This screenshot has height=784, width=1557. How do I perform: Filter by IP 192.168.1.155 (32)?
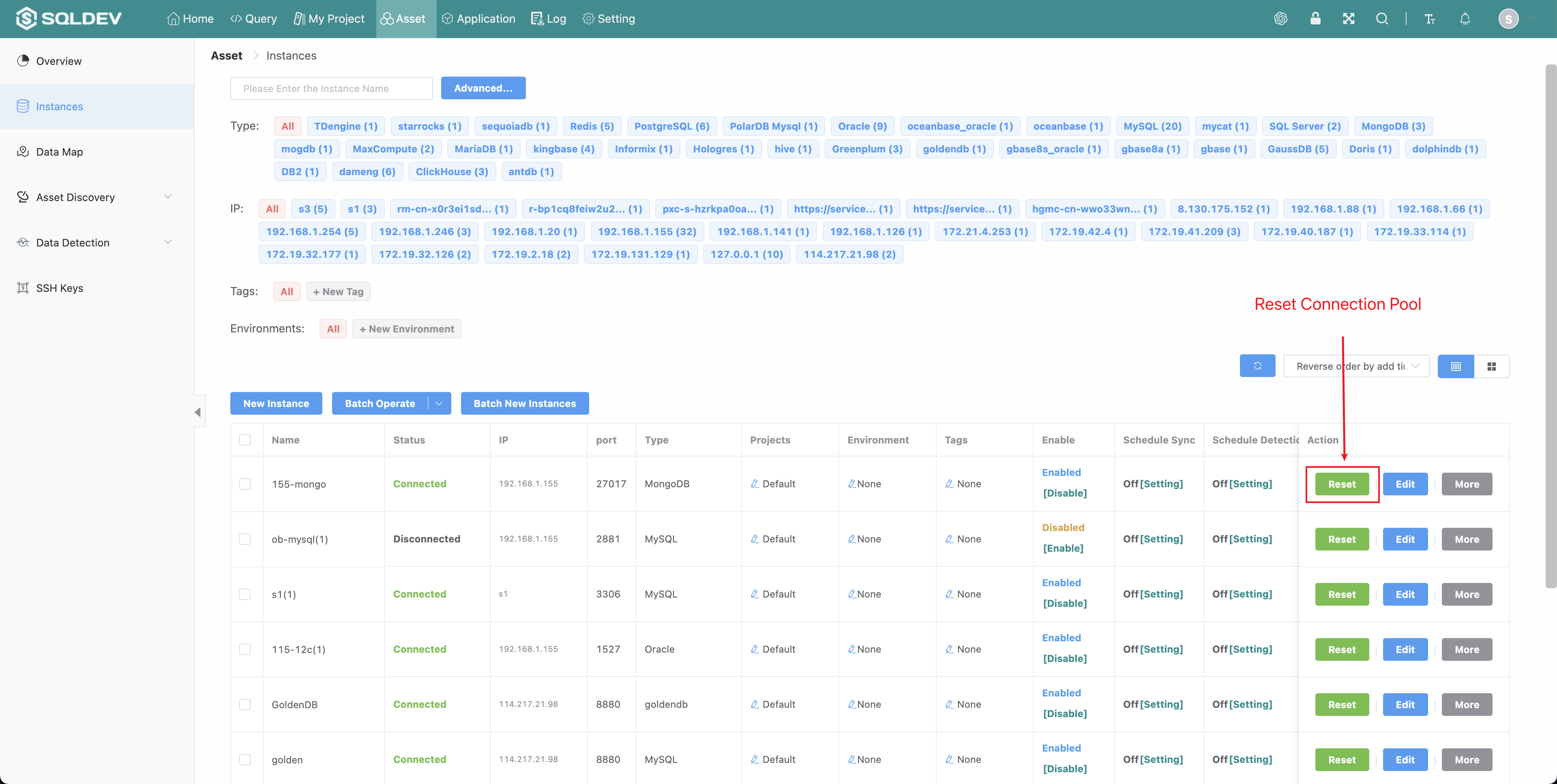click(x=647, y=231)
